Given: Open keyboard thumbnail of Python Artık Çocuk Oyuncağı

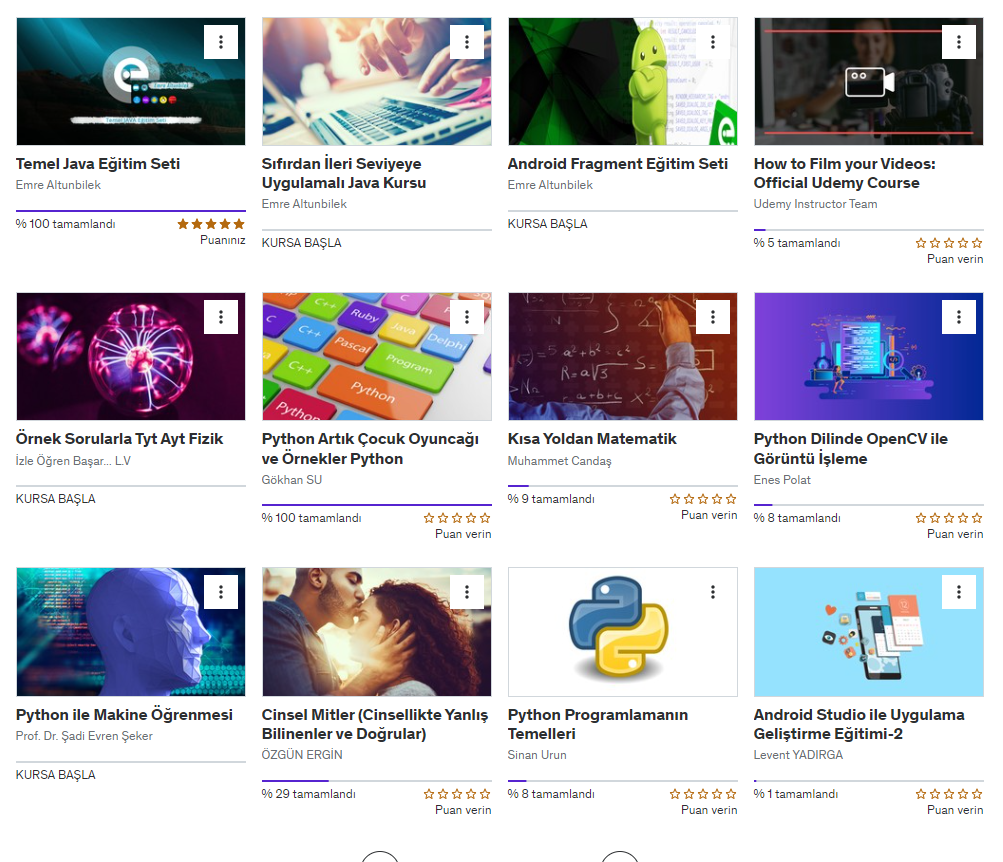Looking at the screenshot, I should click(377, 356).
